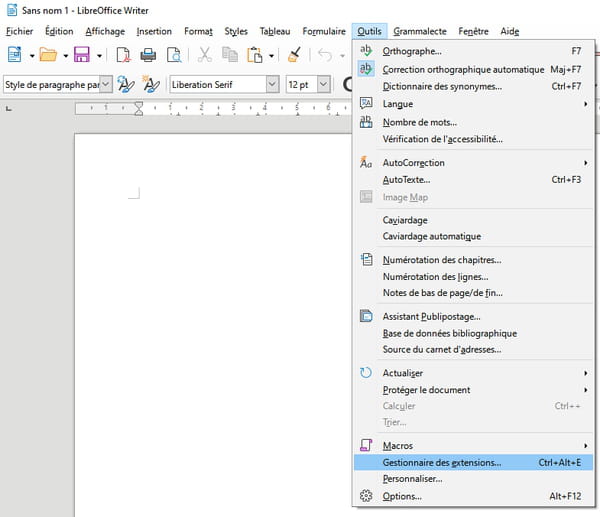The image size is (600, 517).
Task: Select AutoTexte menu entry
Action: pyautogui.click(x=473, y=179)
